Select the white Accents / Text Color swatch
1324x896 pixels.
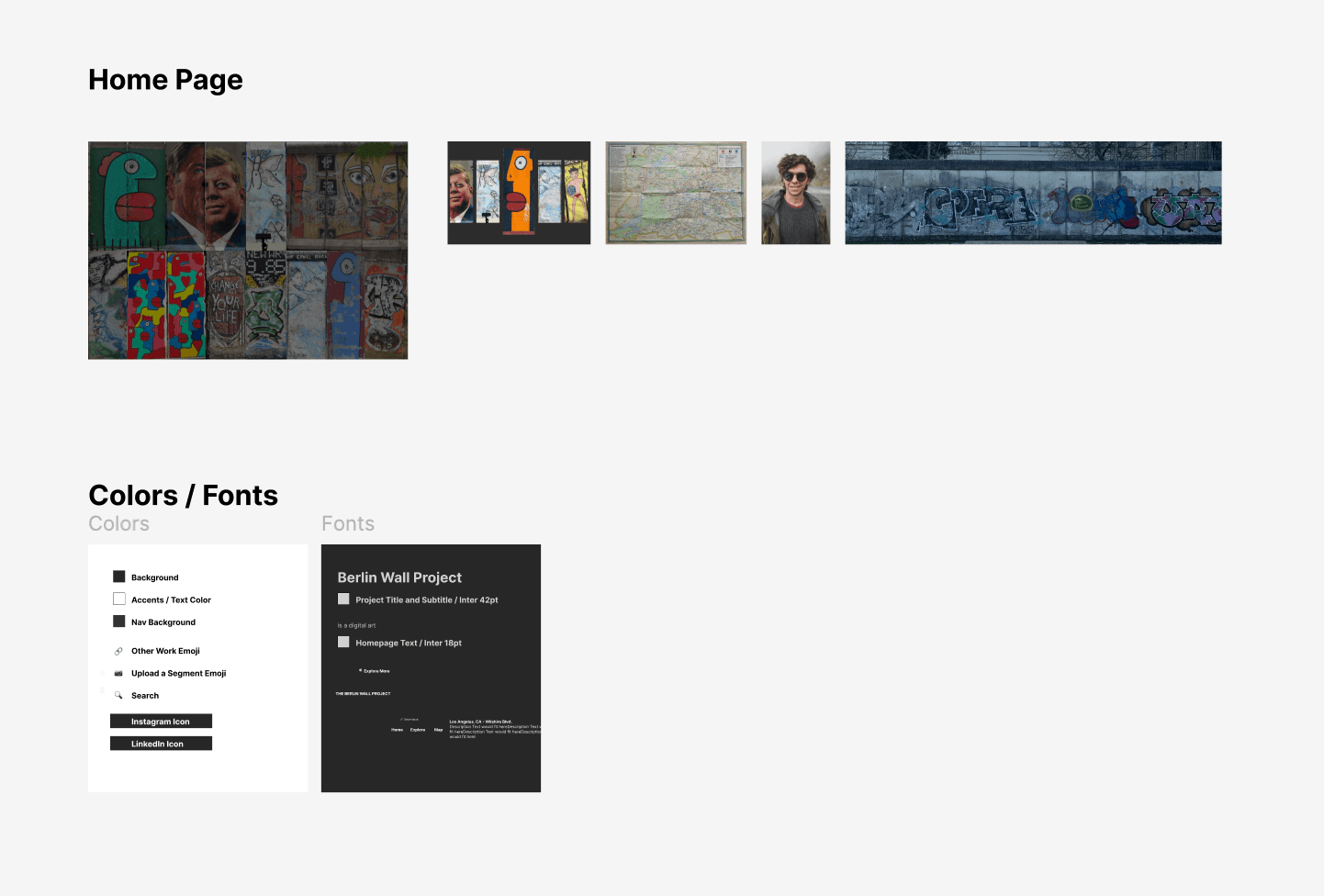tap(119, 599)
